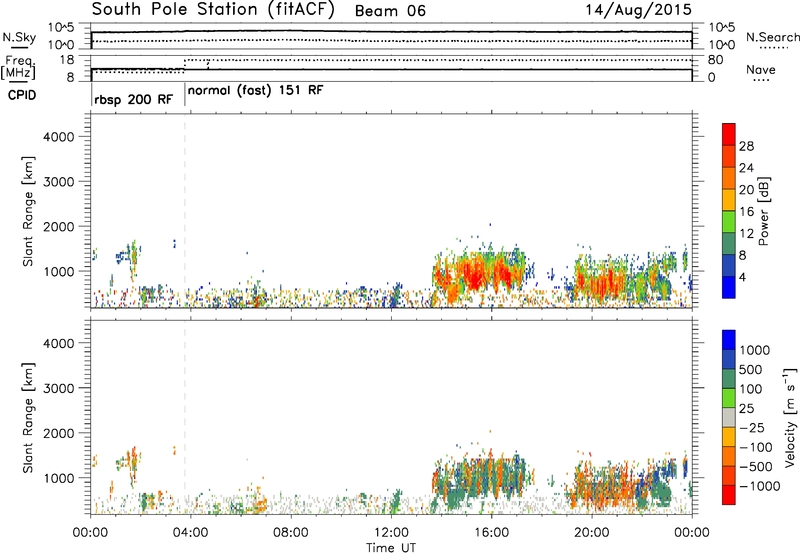Click the '2000' tick of velocity plot
Screen dimensions: 800x554
(58, 433)
